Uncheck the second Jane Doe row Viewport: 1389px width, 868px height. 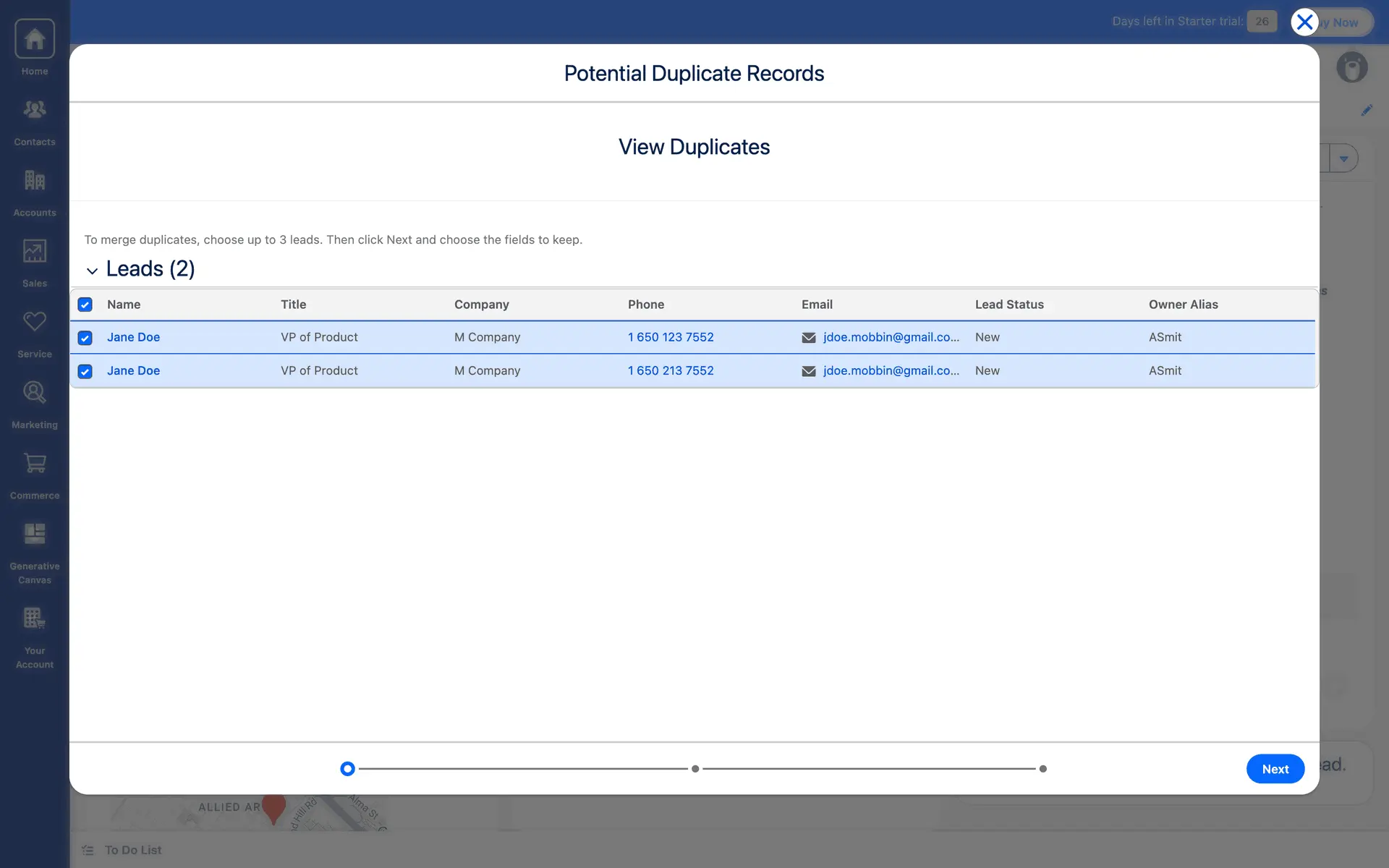[85, 371]
